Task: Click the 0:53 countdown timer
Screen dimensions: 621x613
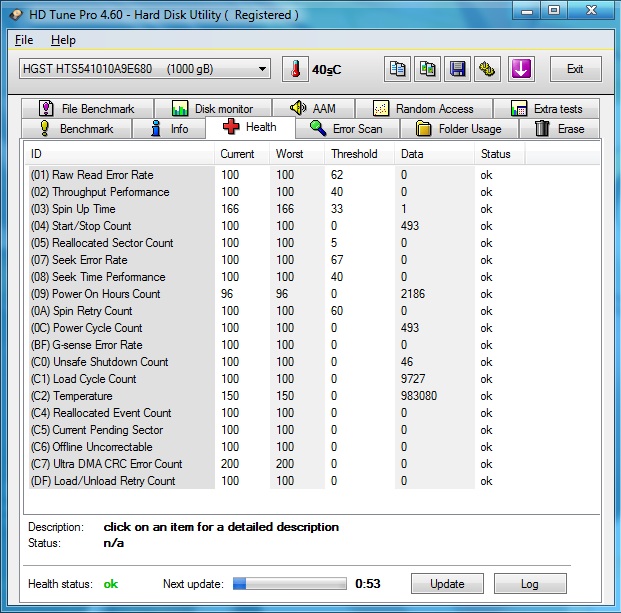Action: pyautogui.click(x=368, y=584)
